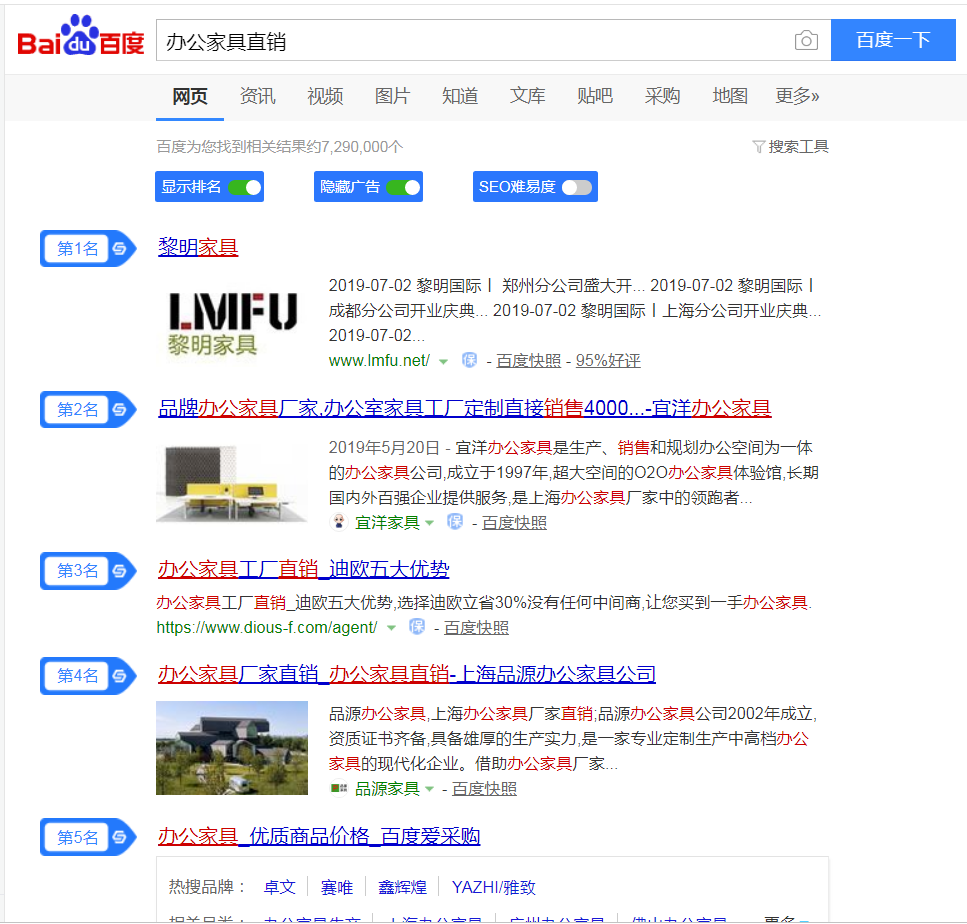
Task: Switch to the 地图 tab
Action: point(730,96)
